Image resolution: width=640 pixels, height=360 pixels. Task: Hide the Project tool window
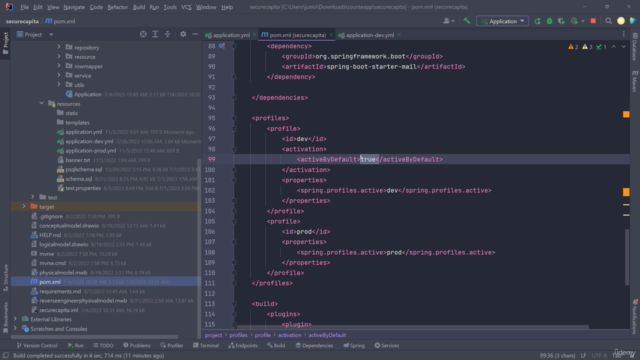[195, 34]
